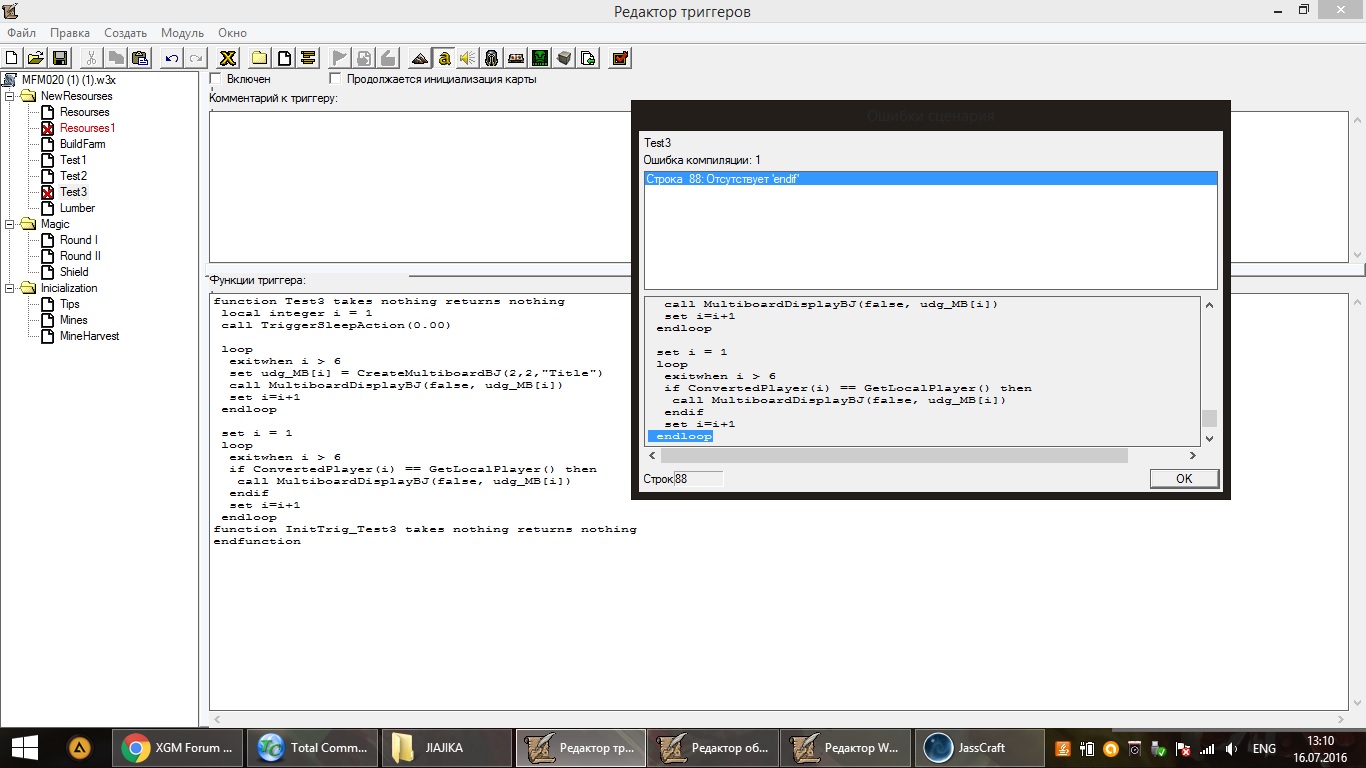Enable the 'Включен' checkbox
Screen dimensions: 1366x768
216,79
